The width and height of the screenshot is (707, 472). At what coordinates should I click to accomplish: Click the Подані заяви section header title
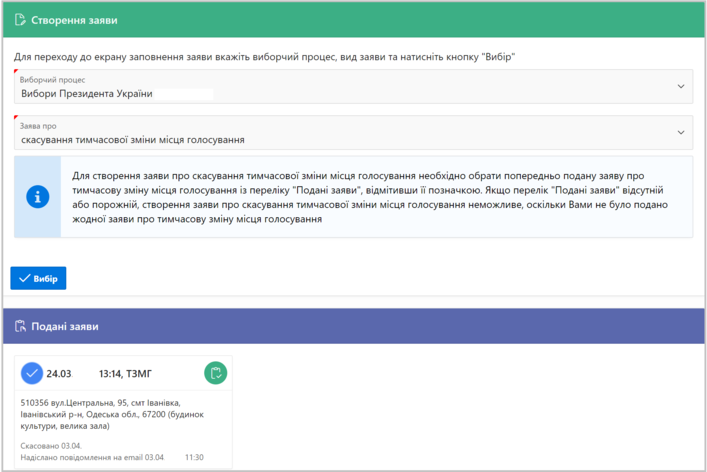[65, 327]
